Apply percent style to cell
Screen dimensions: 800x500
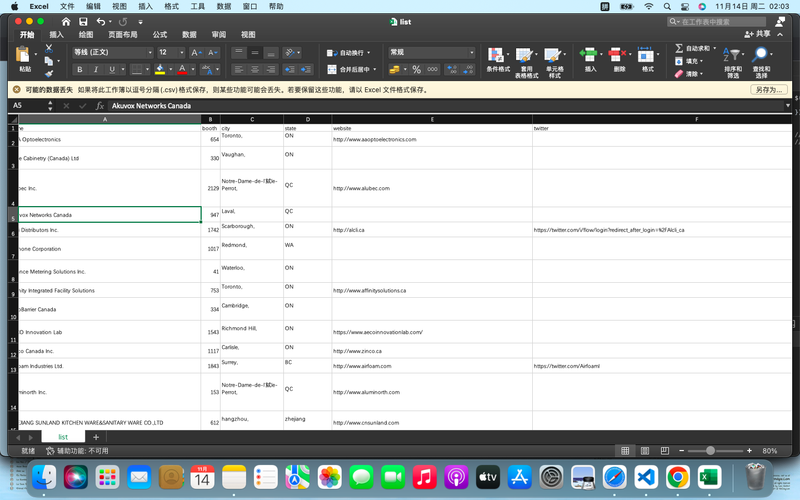[x=416, y=69]
